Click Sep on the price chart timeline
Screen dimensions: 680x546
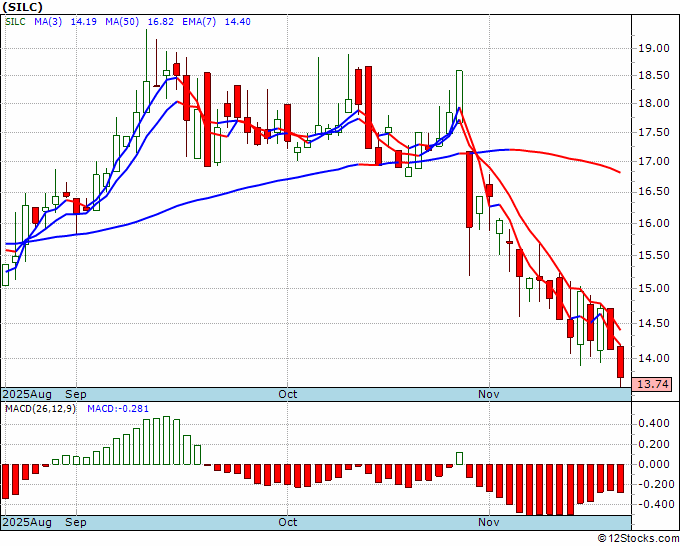click(76, 394)
